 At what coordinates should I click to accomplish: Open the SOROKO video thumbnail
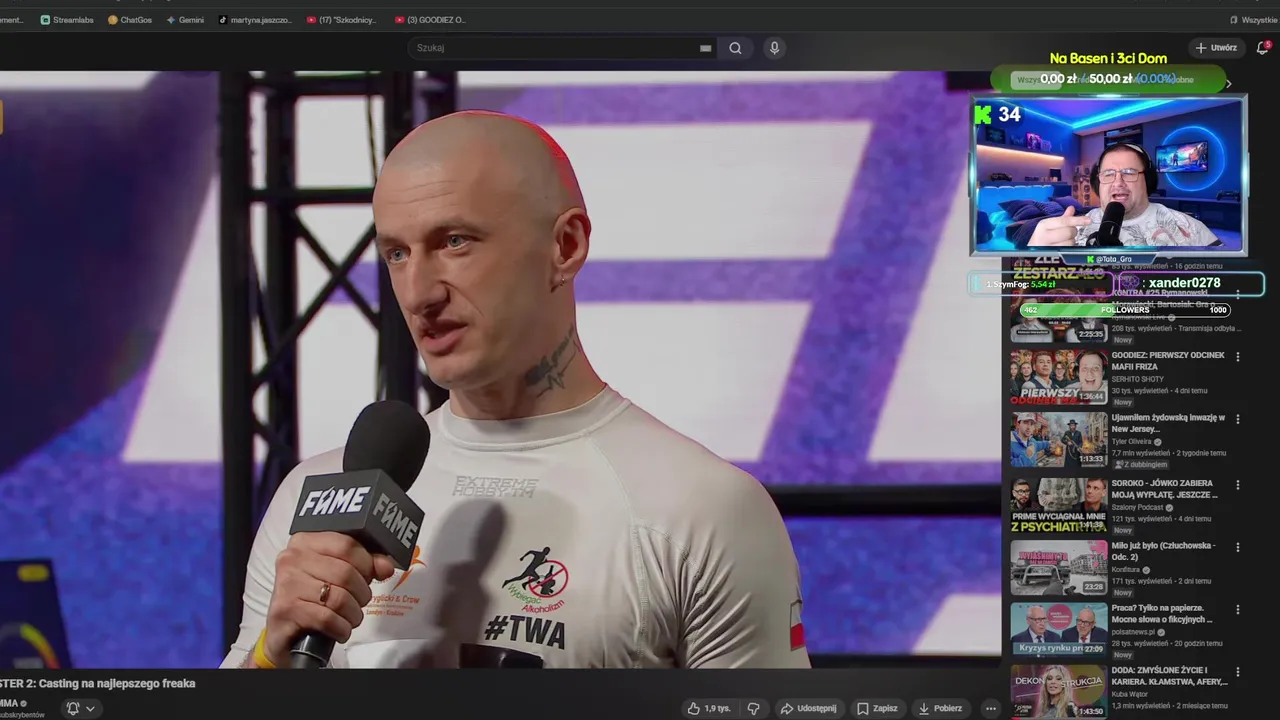(1059, 506)
